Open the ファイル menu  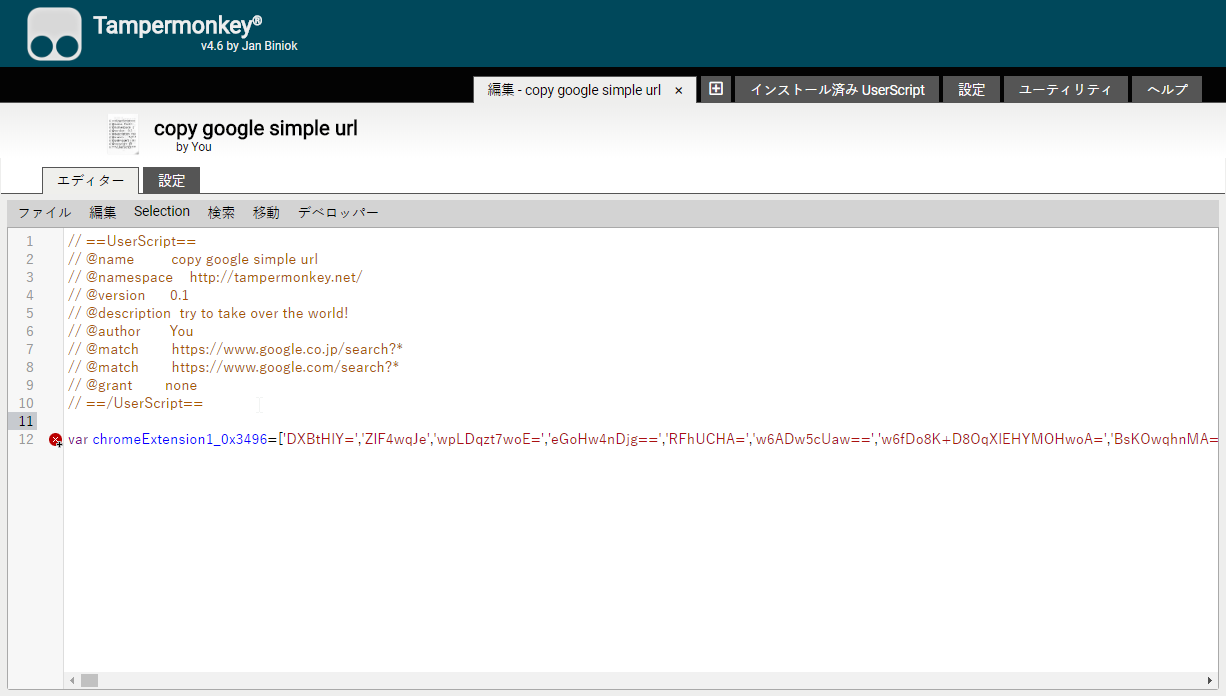(44, 212)
